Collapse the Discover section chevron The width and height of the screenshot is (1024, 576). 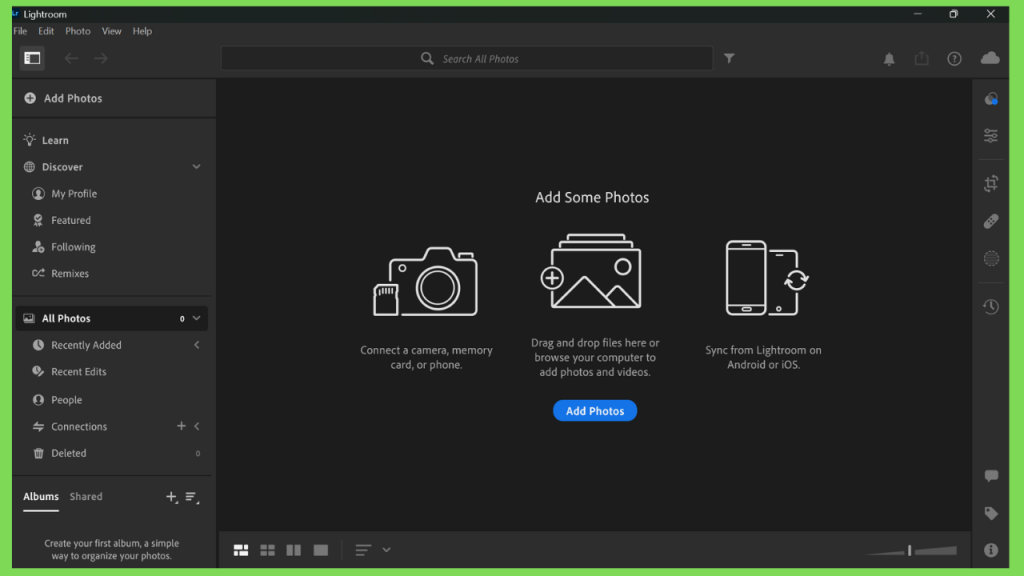[x=196, y=167]
